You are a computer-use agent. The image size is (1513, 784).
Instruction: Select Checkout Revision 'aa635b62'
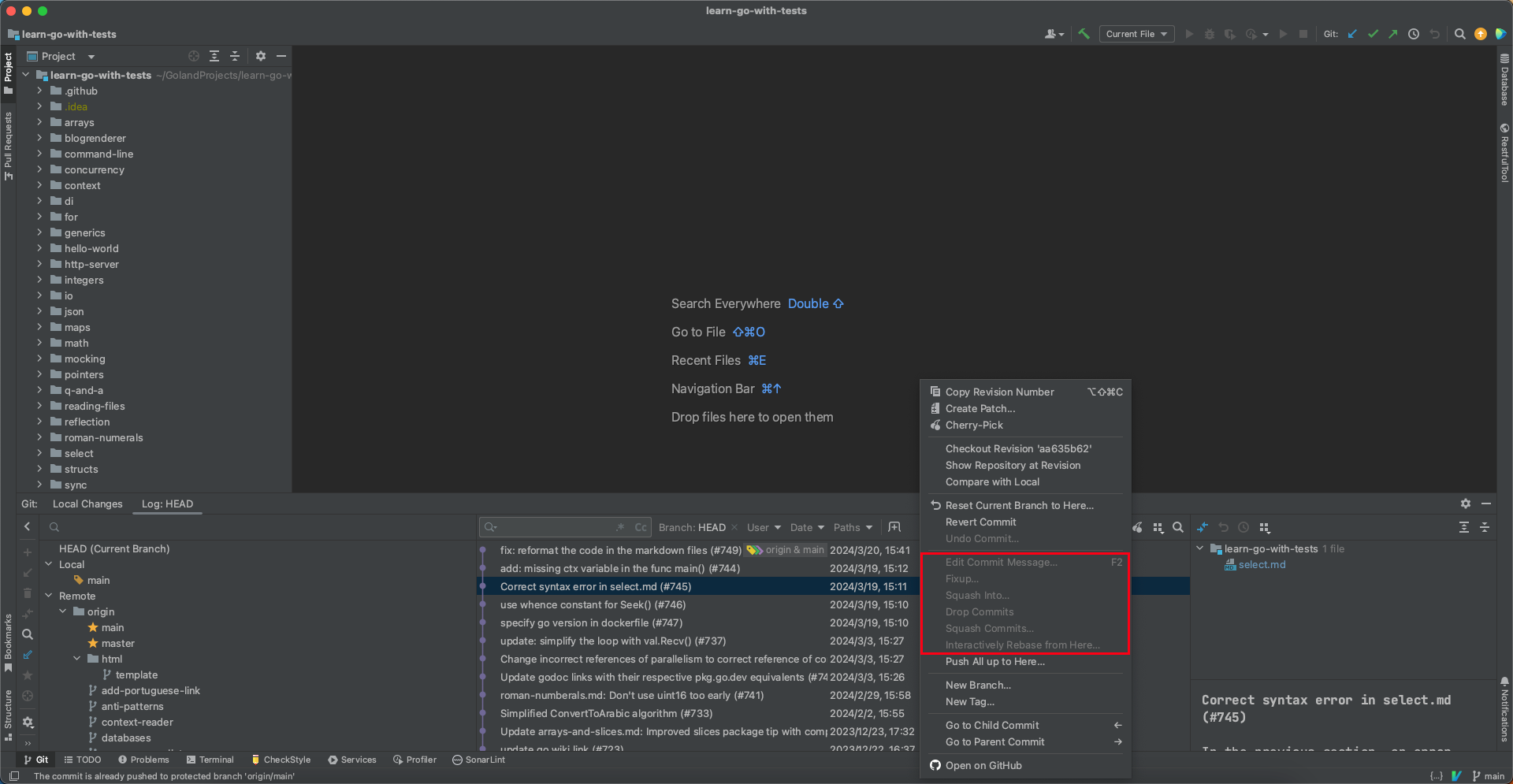click(x=1025, y=448)
